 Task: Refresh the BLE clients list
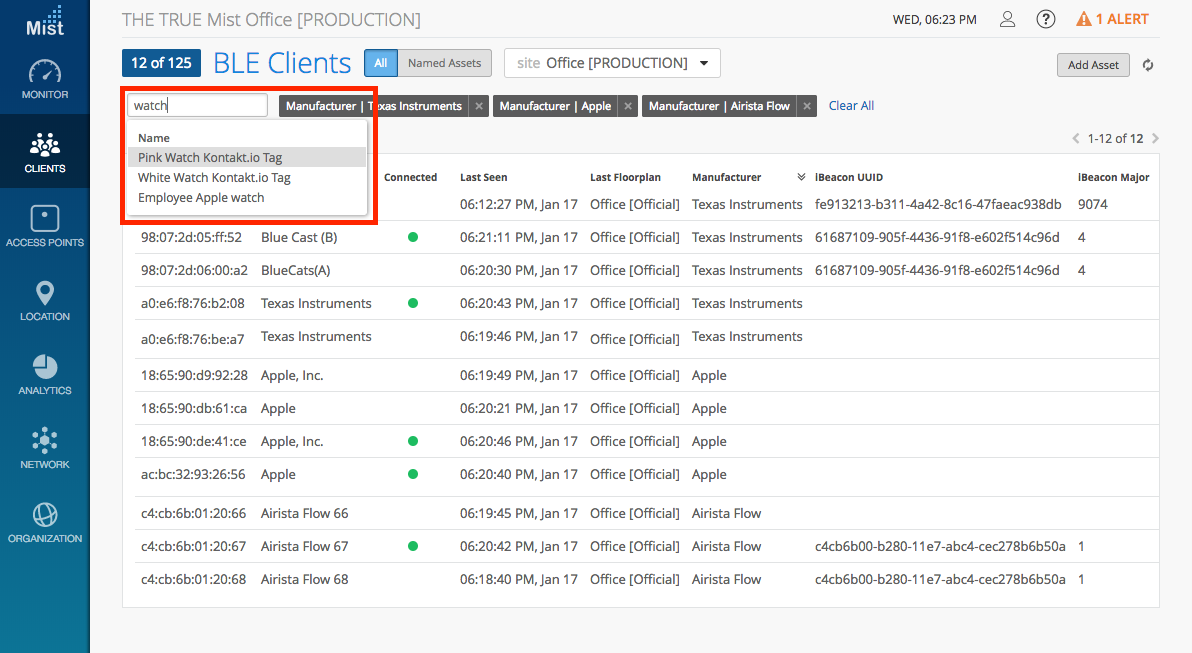[x=1148, y=65]
